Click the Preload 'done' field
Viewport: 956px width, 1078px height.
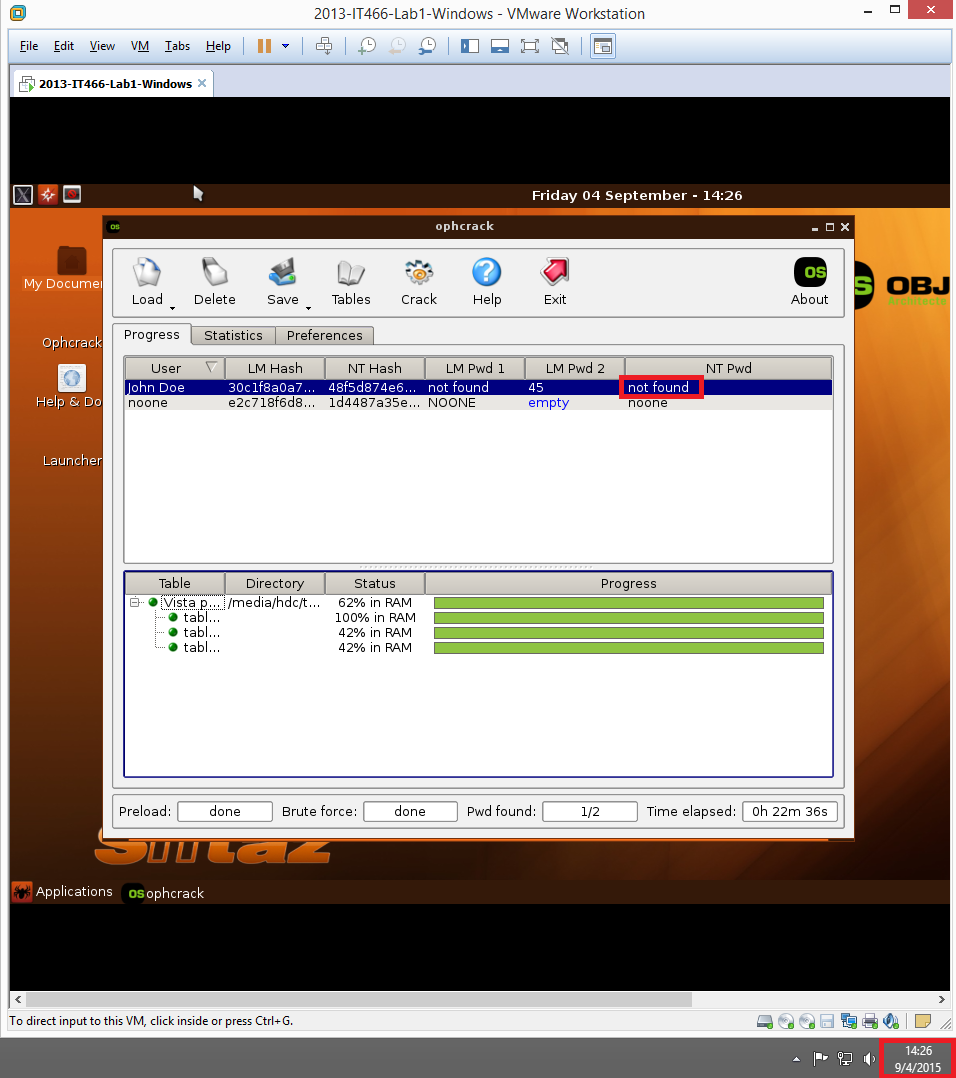click(225, 811)
